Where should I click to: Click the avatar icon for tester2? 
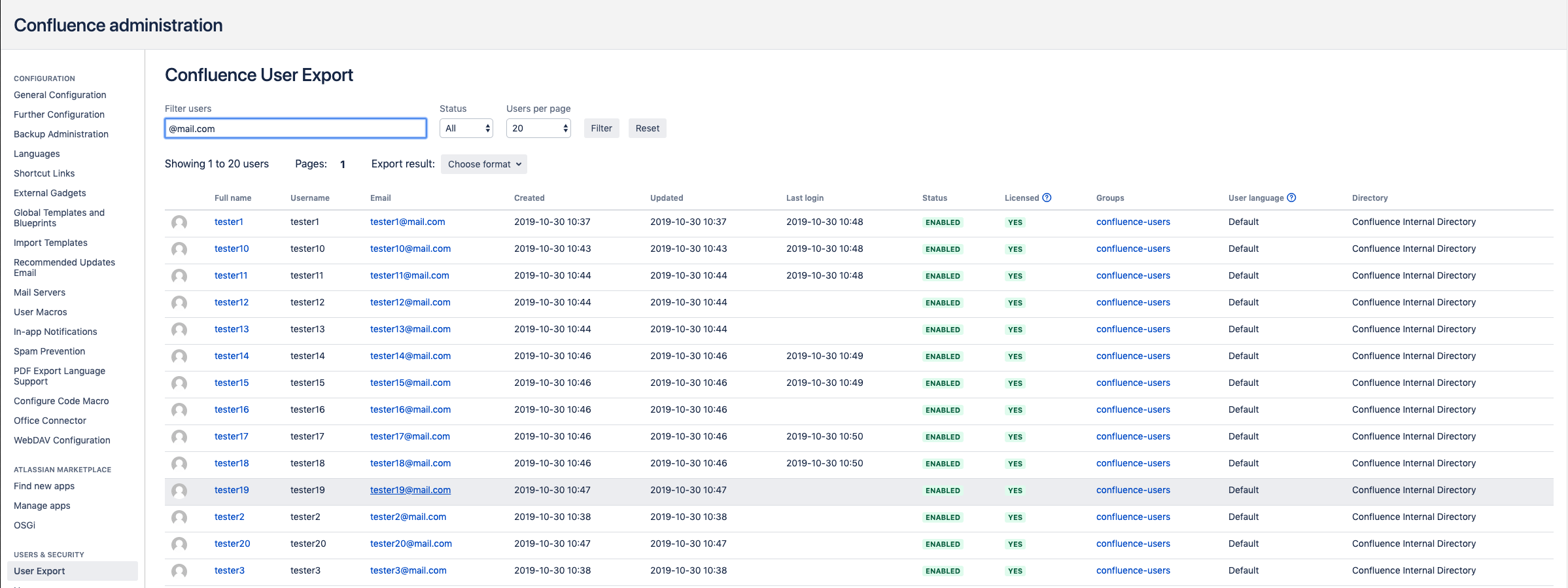coord(179,517)
